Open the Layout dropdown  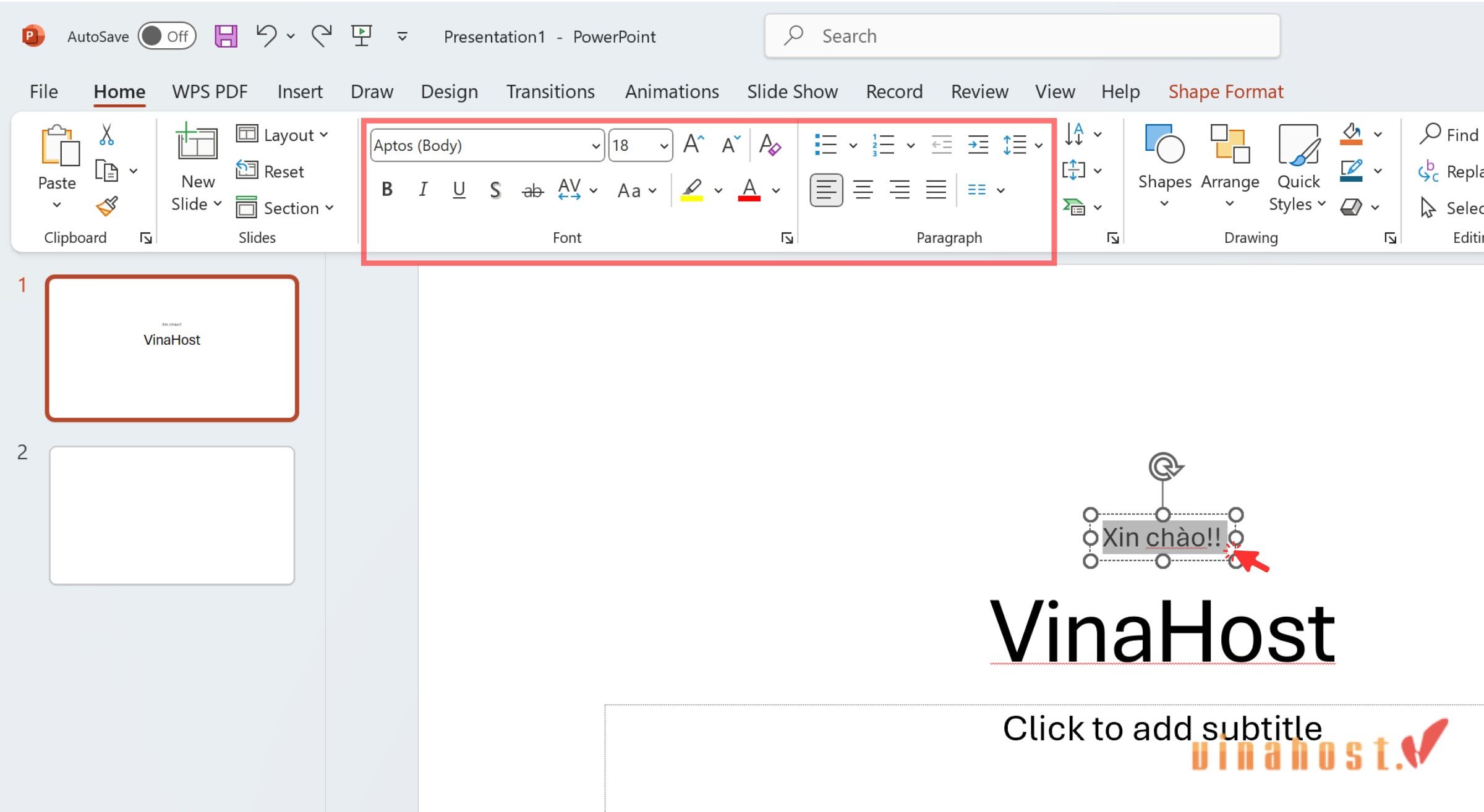283,134
